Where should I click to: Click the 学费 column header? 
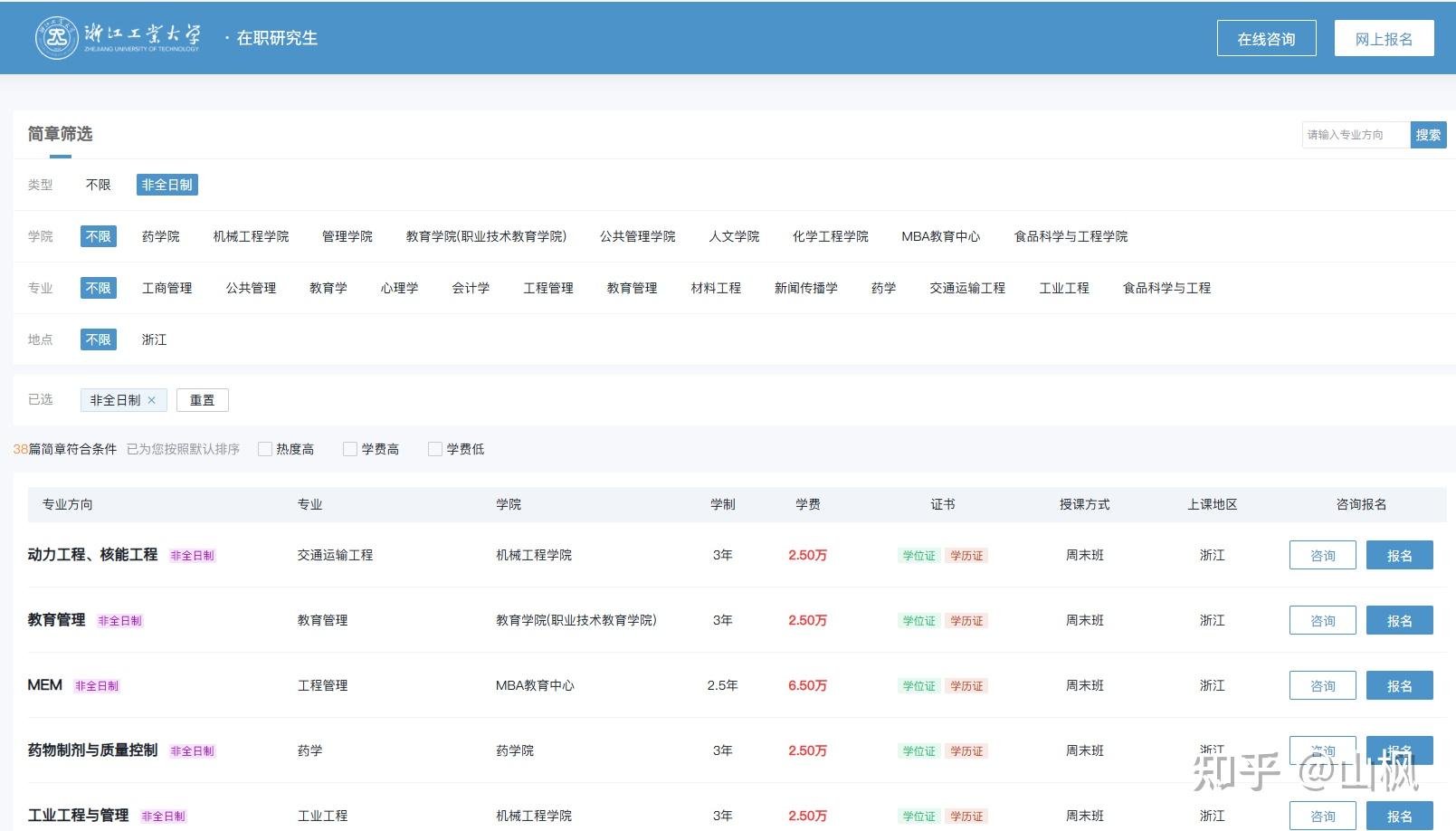pos(807,504)
